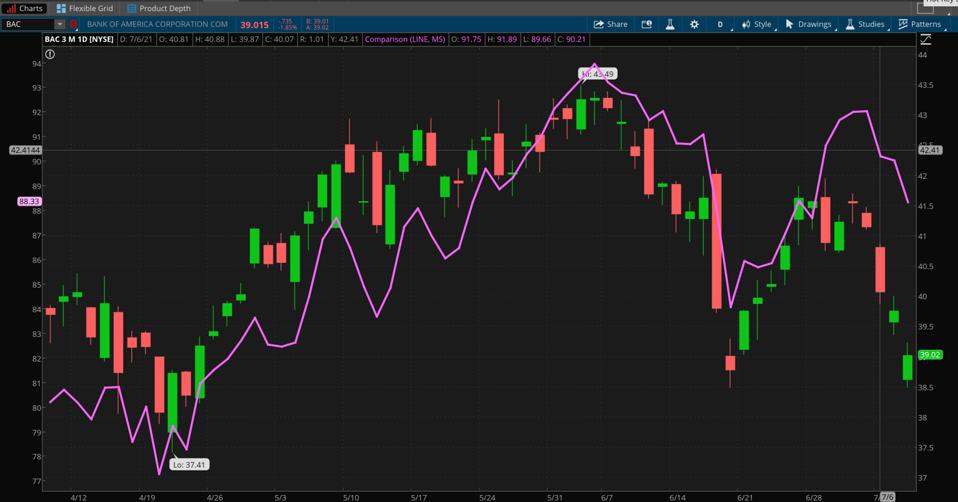Click the flask icon next to Share

670,24
